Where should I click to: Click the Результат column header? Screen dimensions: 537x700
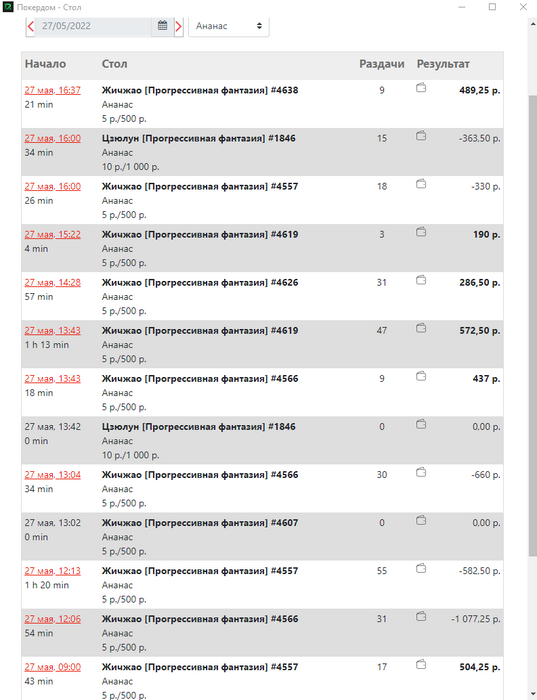point(443,64)
